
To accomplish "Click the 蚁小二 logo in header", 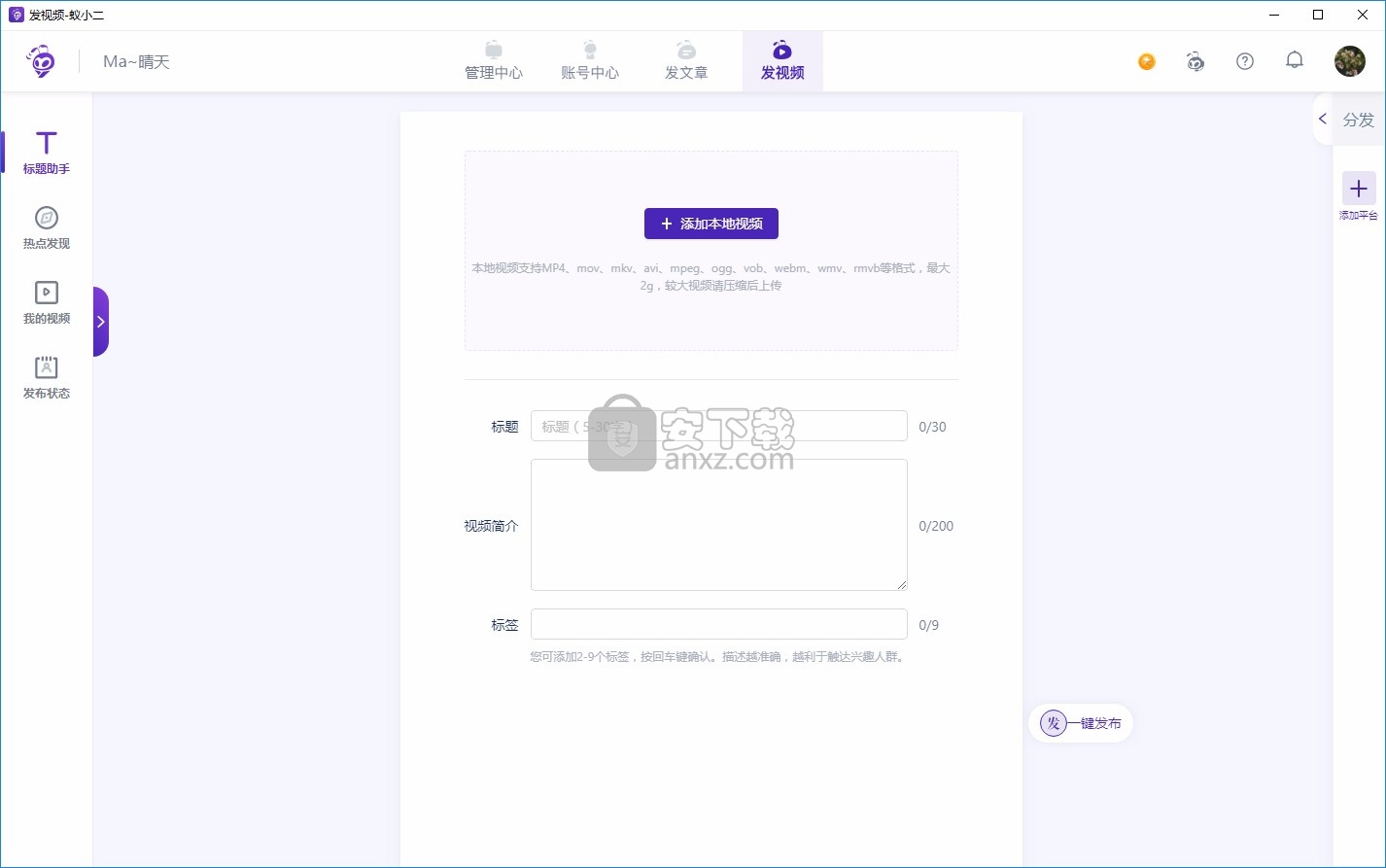I will (x=41, y=61).
